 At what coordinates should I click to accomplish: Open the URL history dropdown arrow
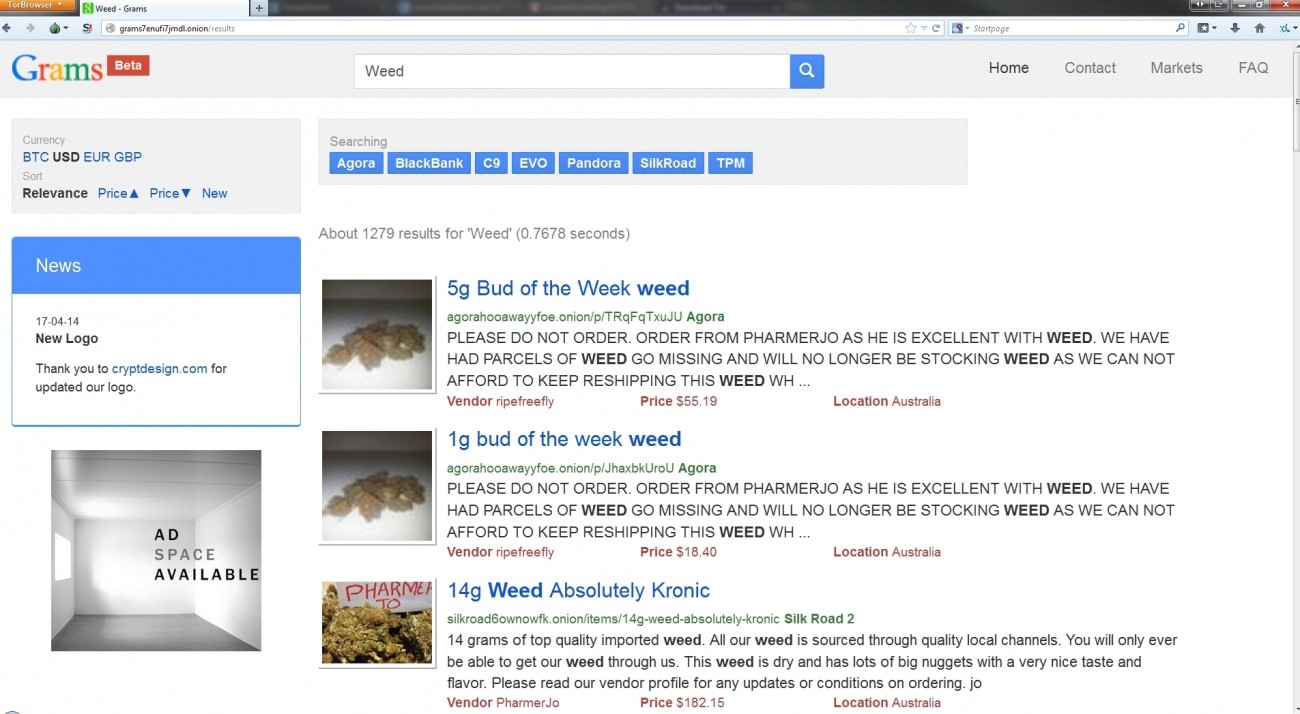(924, 28)
